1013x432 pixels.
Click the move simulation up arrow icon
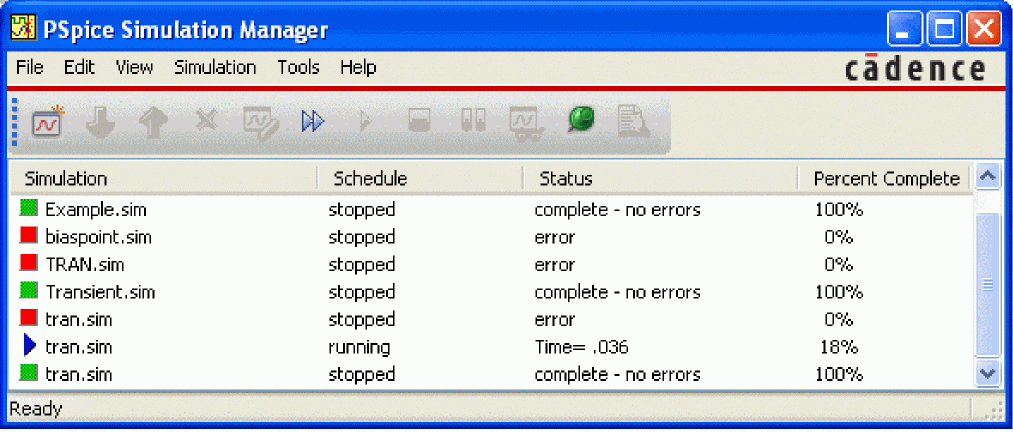[152, 121]
